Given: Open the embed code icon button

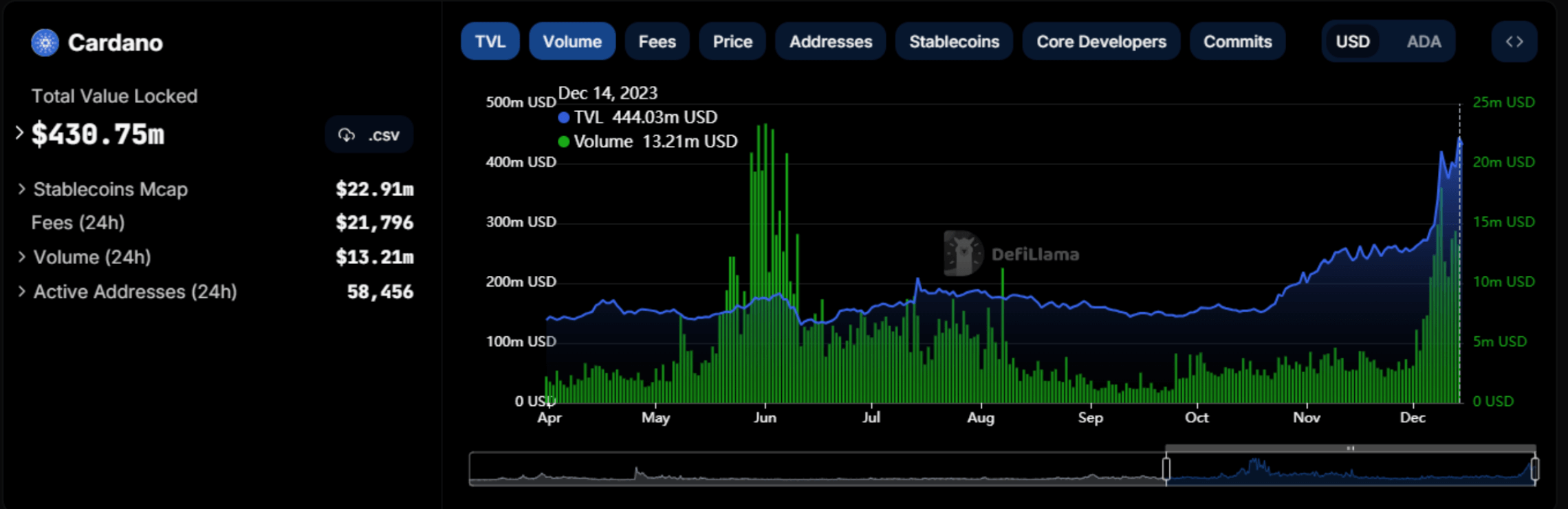Looking at the screenshot, I should pyautogui.click(x=1514, y=41).
